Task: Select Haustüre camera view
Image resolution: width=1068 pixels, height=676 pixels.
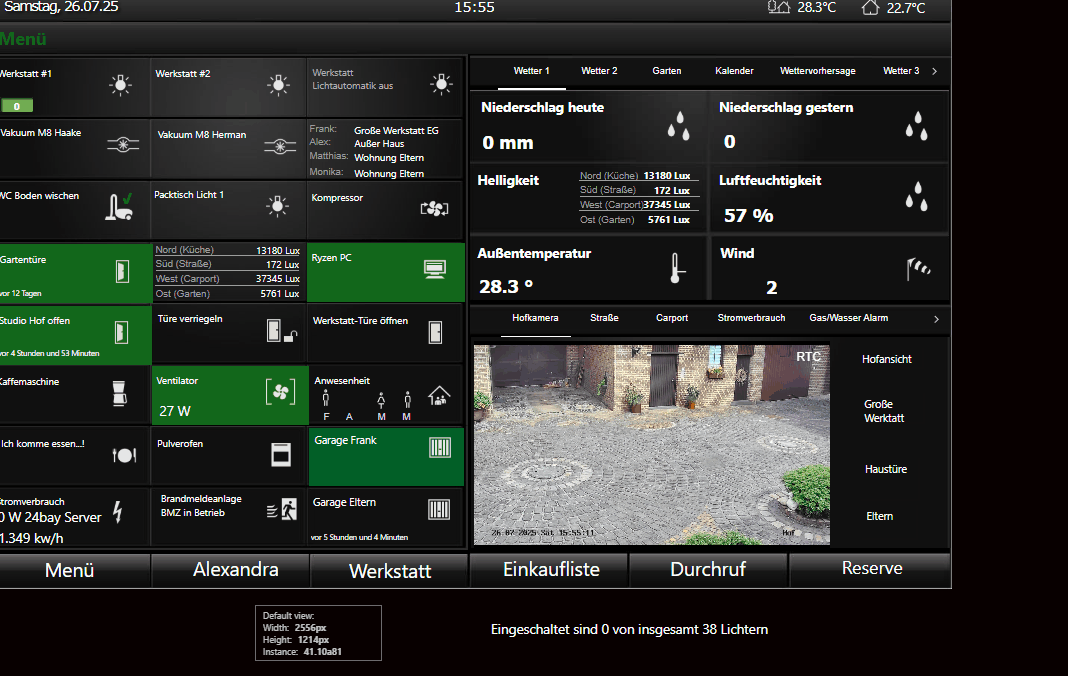Action: point(885,469)
